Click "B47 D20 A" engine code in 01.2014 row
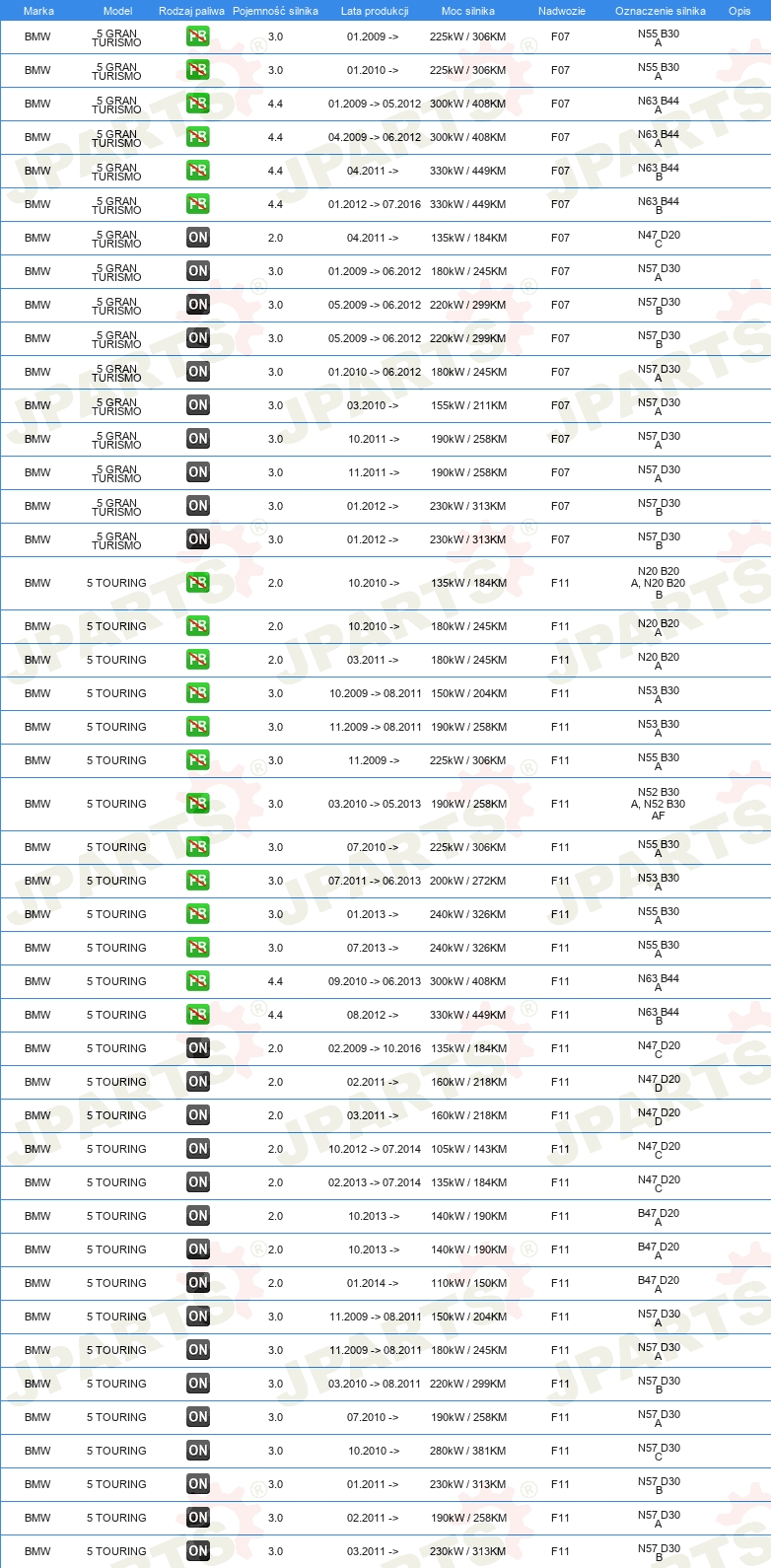Image resolution: width=771 pixels, height=1568 pixels. pos(659,1284)
